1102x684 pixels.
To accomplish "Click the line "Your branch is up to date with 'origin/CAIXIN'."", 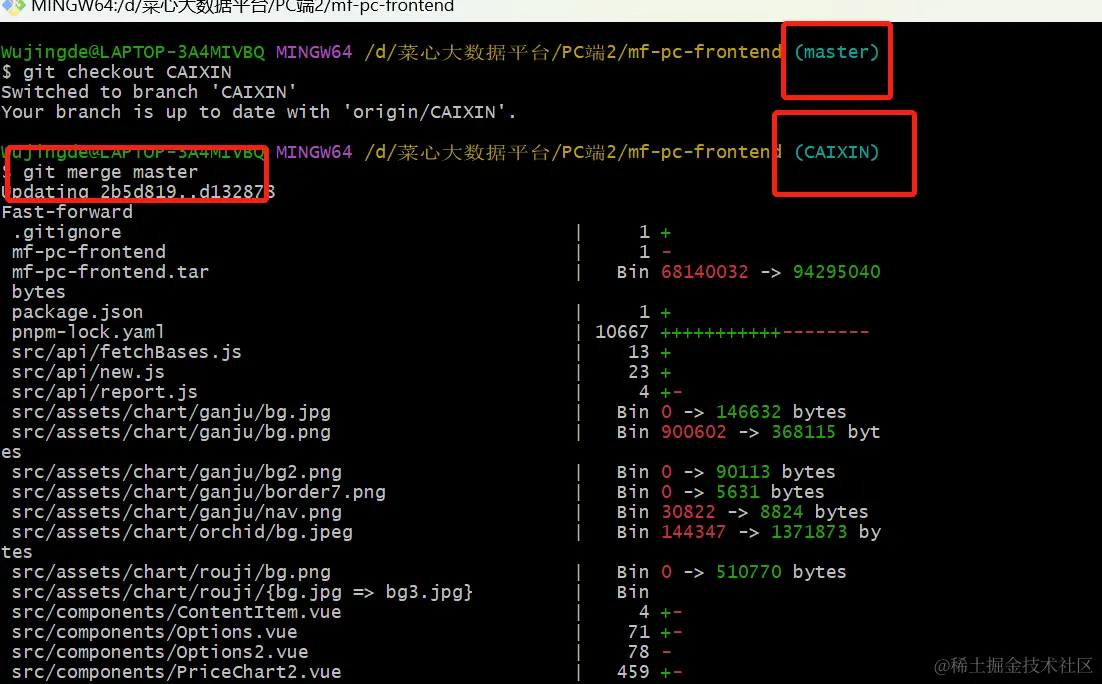I will [259, 112].
